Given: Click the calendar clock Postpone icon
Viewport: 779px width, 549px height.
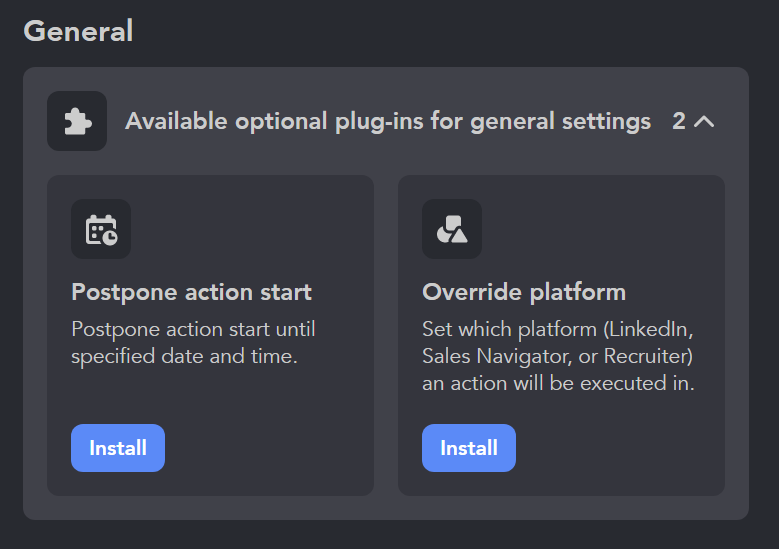Looking at the screenshot, I should click(101, 229).
